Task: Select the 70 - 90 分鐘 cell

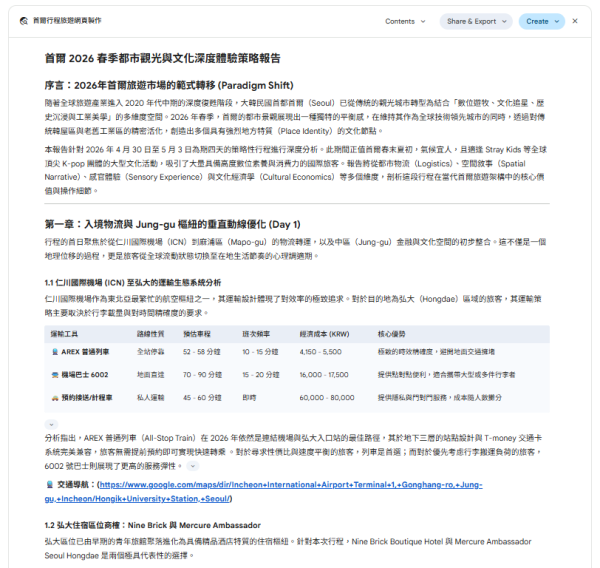Action: [x=202, y=375]
